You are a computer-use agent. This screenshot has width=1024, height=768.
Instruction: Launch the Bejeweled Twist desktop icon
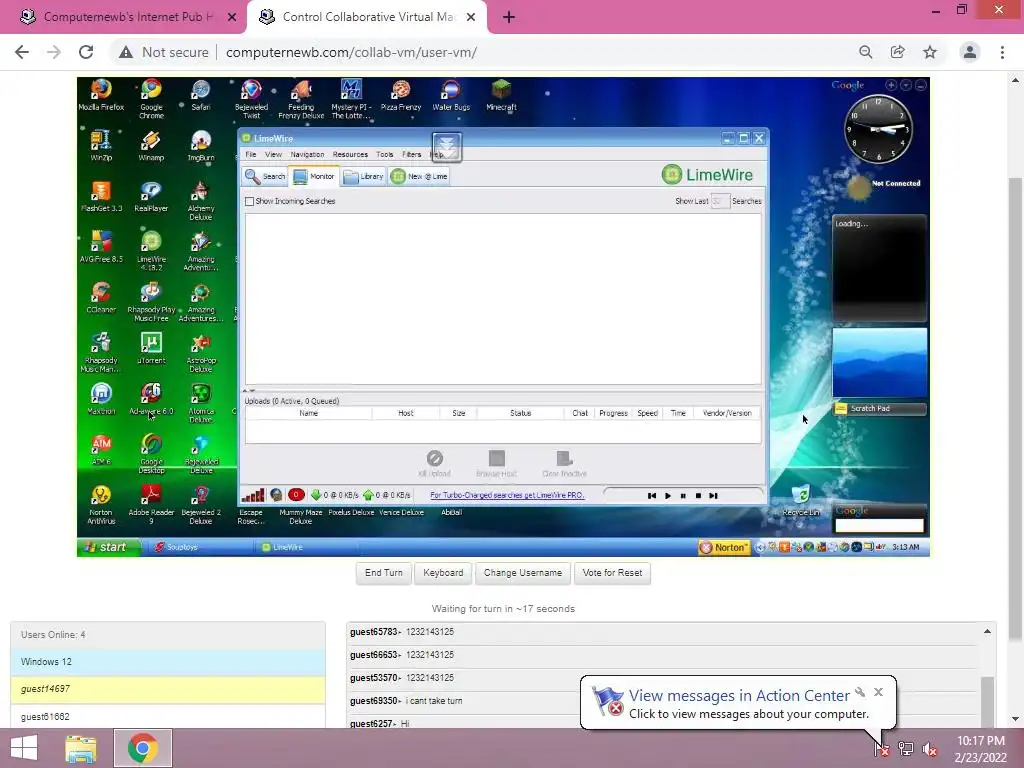pyautogui.click(x=251, y=98)
